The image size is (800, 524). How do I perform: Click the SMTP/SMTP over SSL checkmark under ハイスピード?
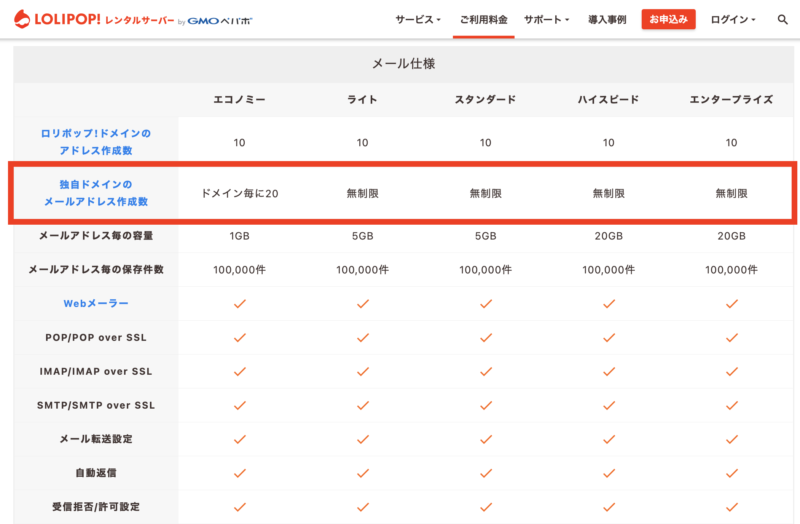(609, 405)
